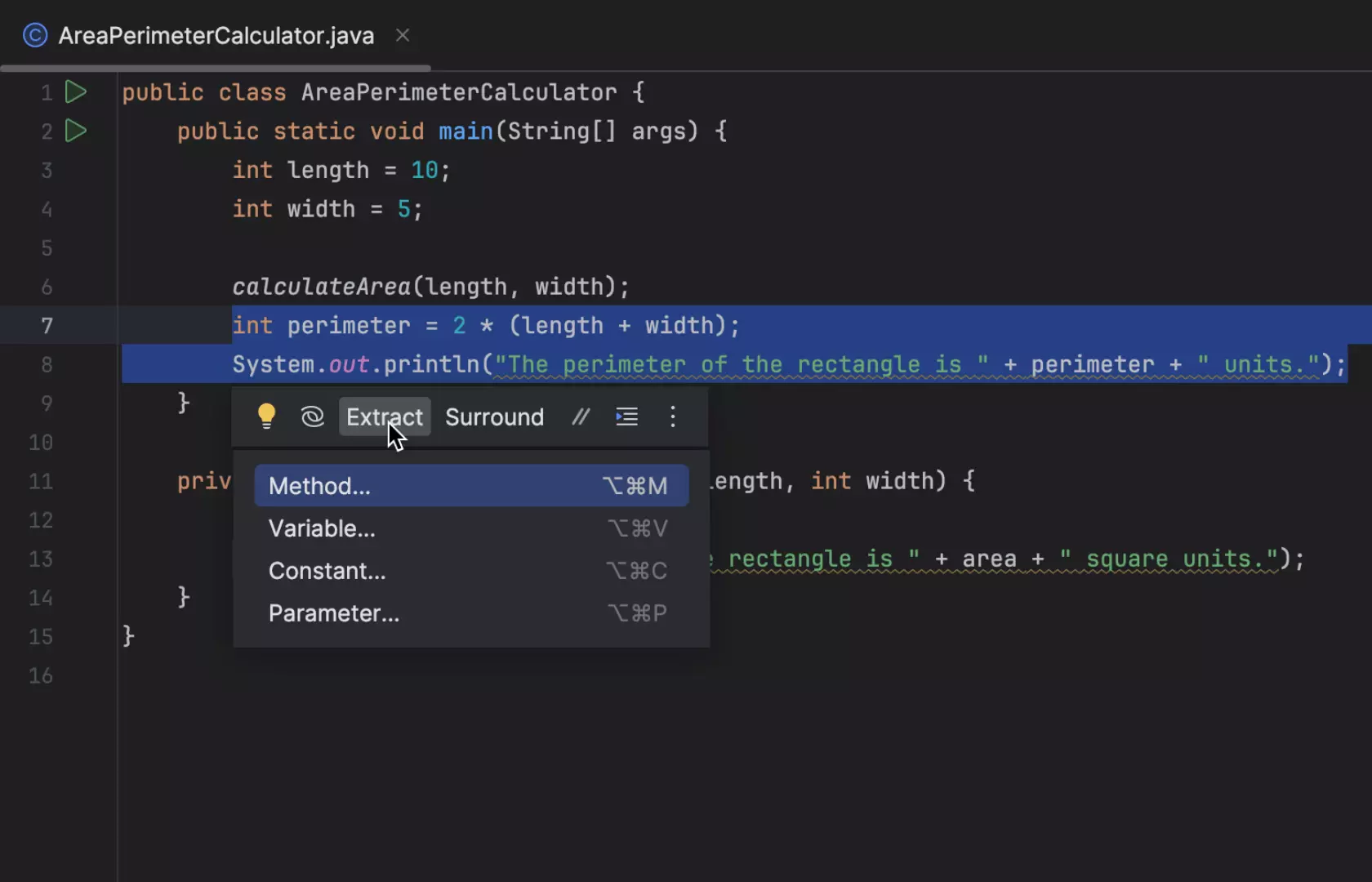The width and height of the screenshot is (1372, 882).
Task: Click the run gutter icon on line 1
Action: click(x=75, y=91)
